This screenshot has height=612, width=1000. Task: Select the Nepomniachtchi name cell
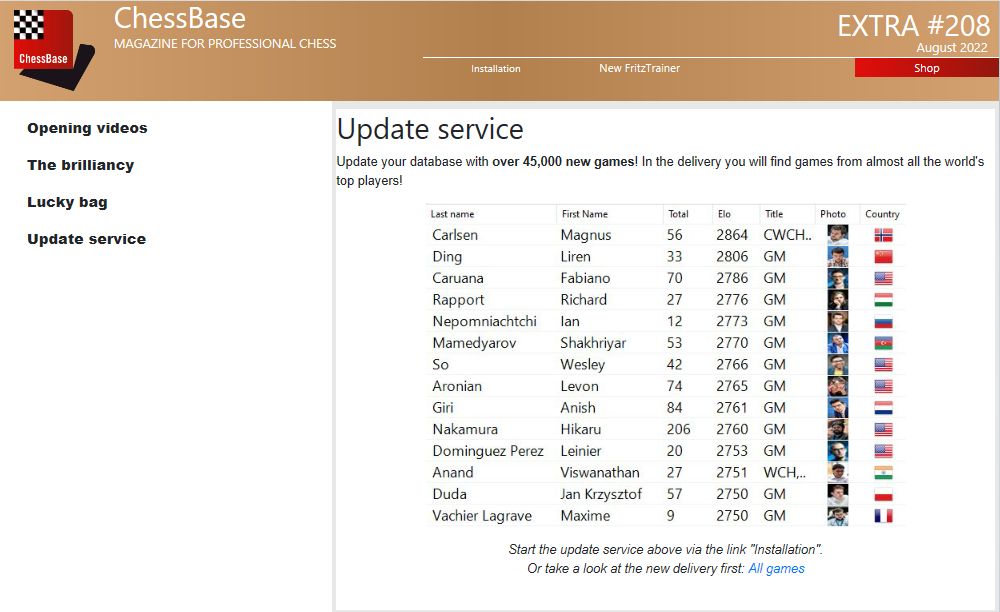pyautogui.click(x=484, y=321)
